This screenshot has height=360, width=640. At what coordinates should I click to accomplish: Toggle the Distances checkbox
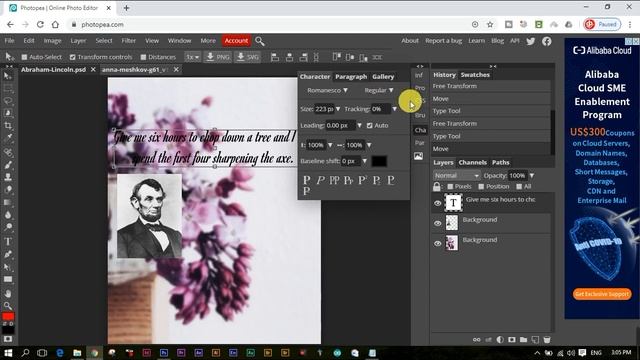[x=143, y=57]
